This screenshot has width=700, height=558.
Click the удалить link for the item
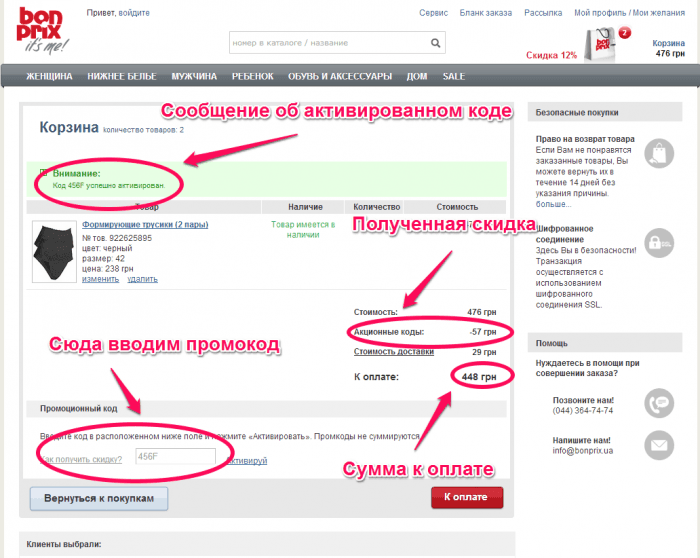tap(142, 279)
